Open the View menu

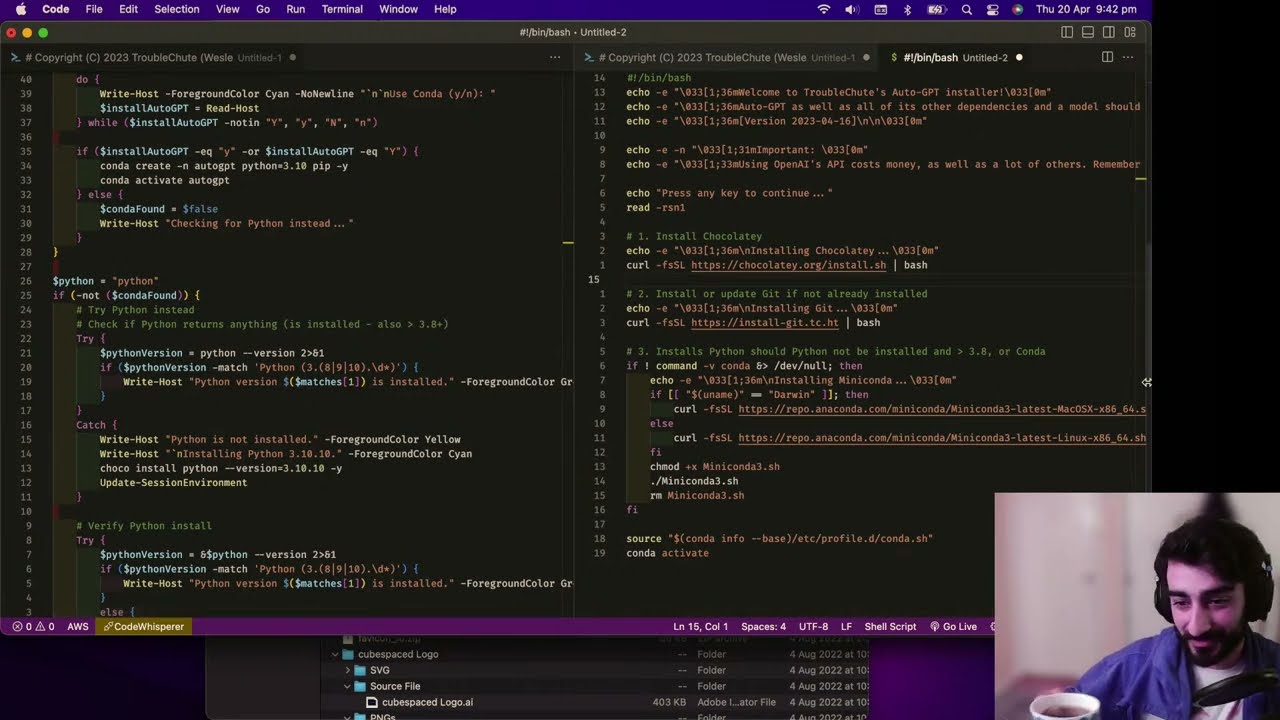228,9
